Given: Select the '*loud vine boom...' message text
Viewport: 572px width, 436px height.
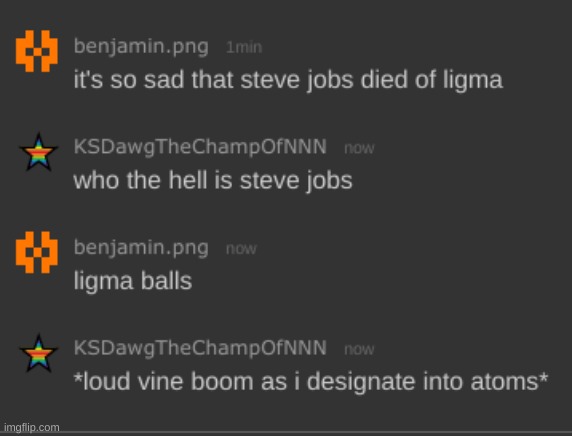Looking at the screenshot, I should [311, 382].
